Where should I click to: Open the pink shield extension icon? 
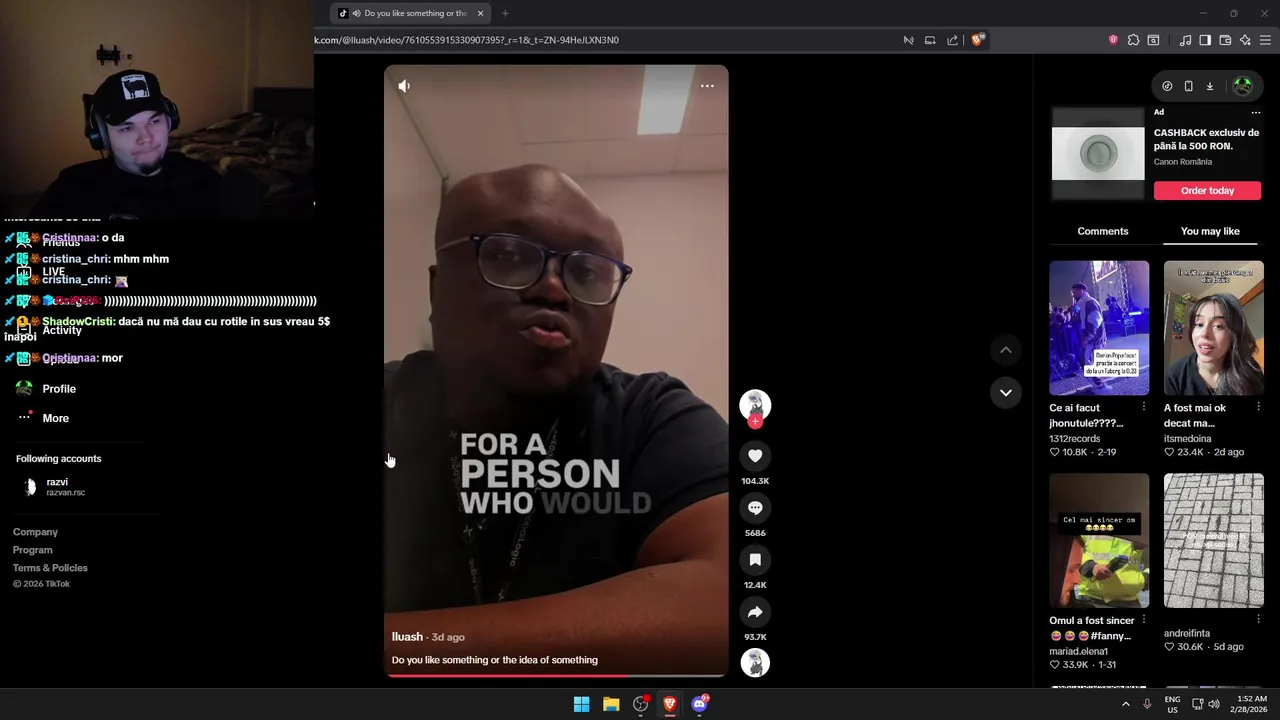1113,40
